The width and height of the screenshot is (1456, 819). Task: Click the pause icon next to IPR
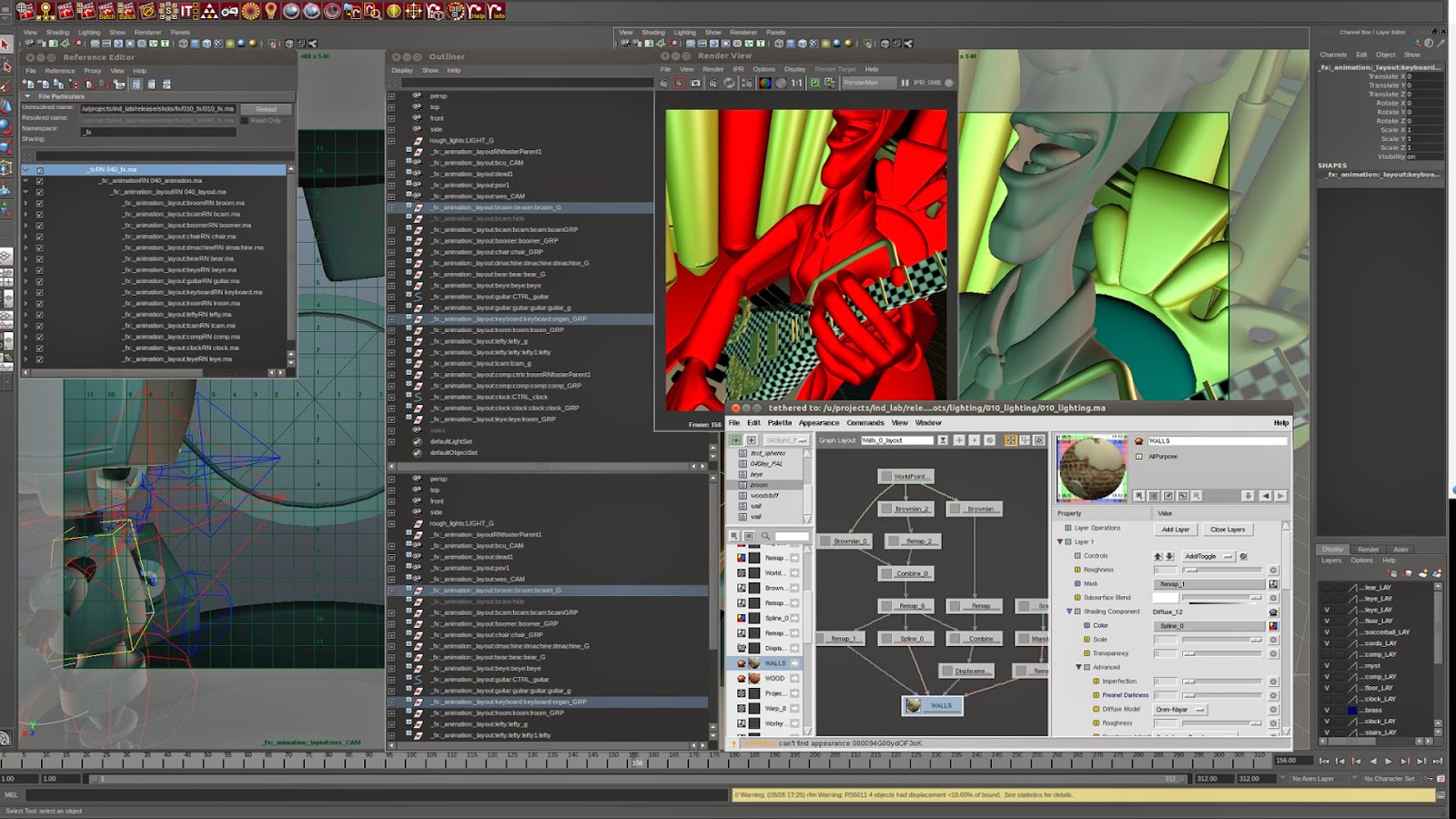905,83
